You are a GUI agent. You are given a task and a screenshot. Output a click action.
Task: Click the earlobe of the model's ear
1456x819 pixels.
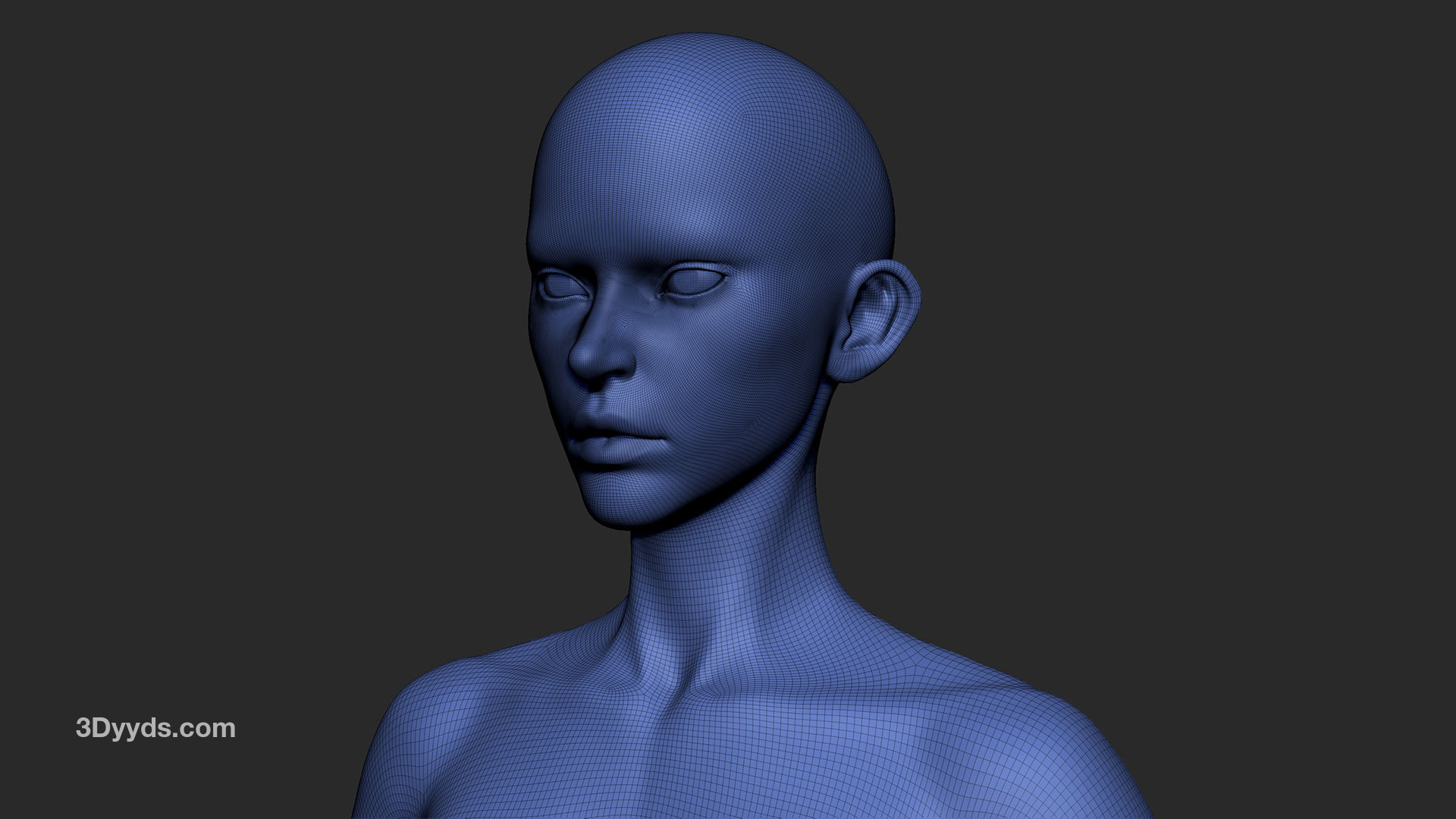coord(848,369)
